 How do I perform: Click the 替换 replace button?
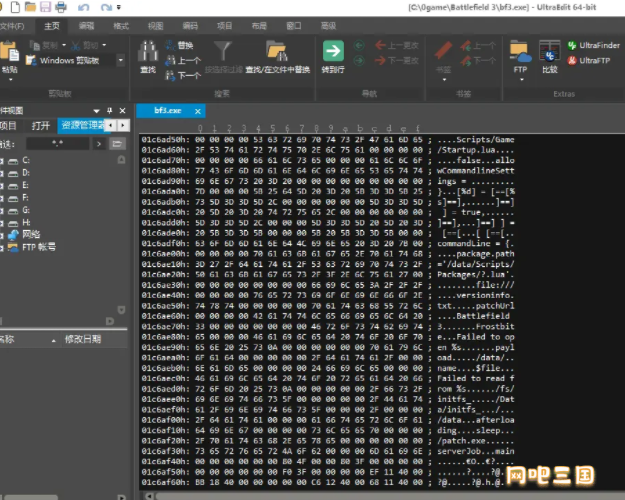[x=180, y=45]
